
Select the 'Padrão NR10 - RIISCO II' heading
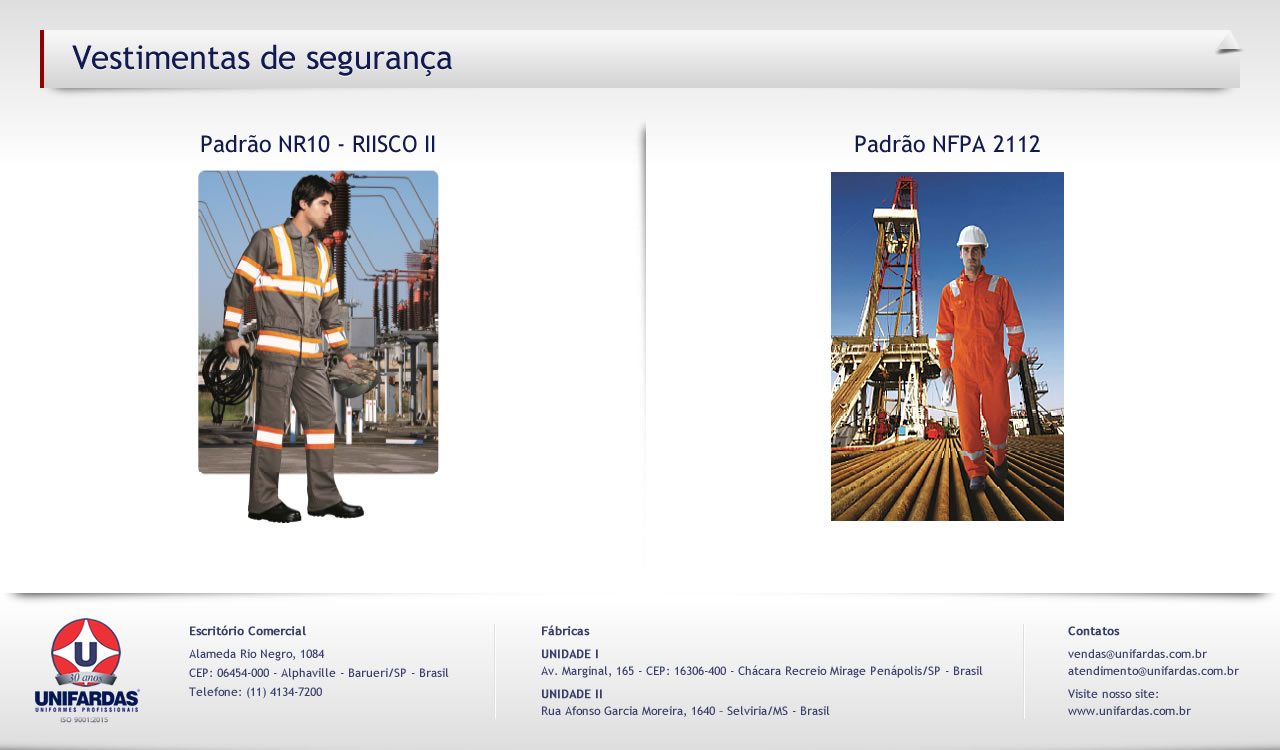(318, 144)
